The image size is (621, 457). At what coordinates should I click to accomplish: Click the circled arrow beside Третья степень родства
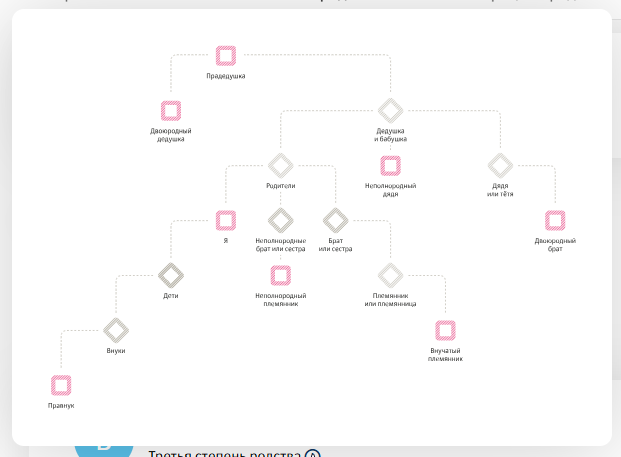tap(312, 454)
